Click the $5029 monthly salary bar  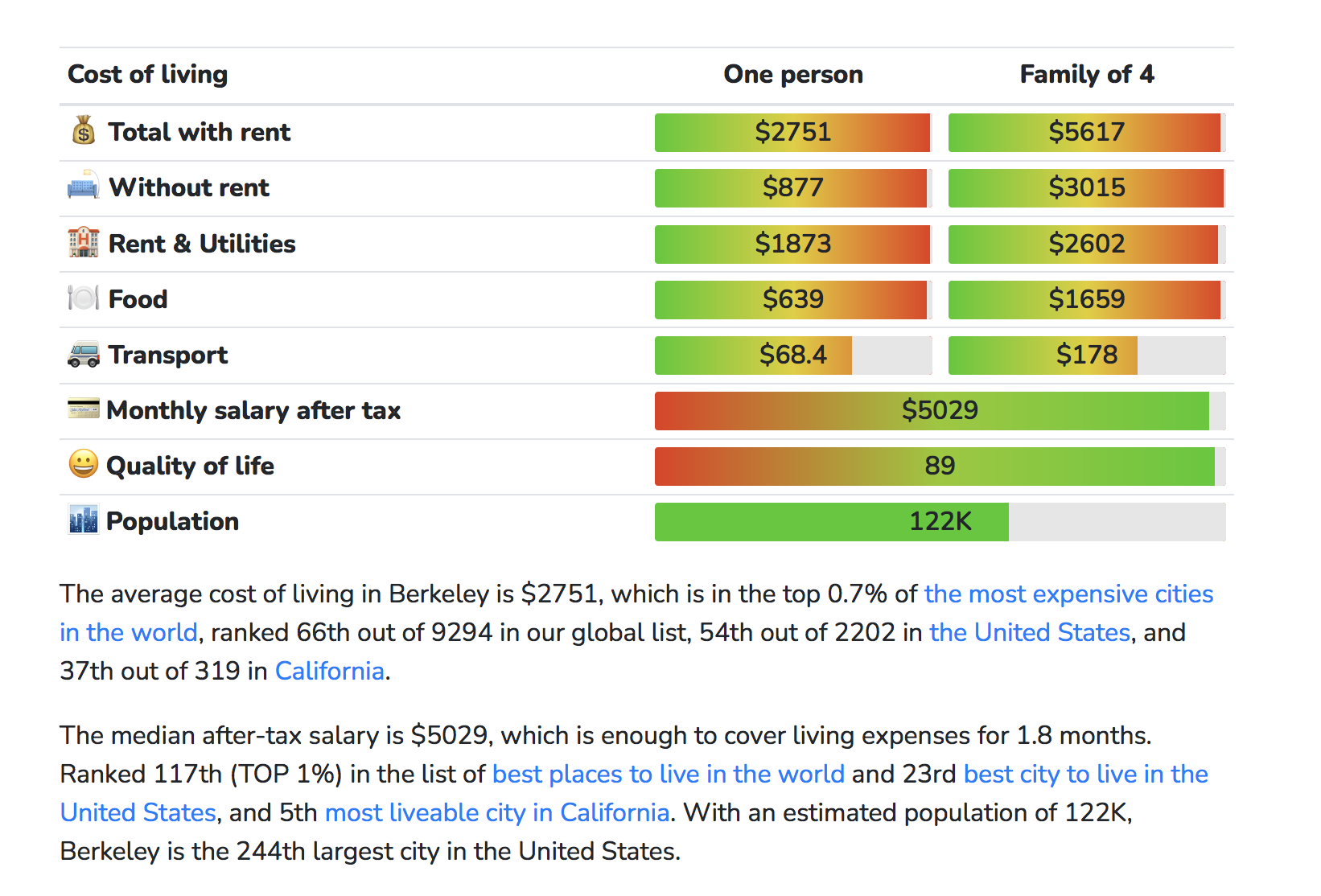[940, 410]
